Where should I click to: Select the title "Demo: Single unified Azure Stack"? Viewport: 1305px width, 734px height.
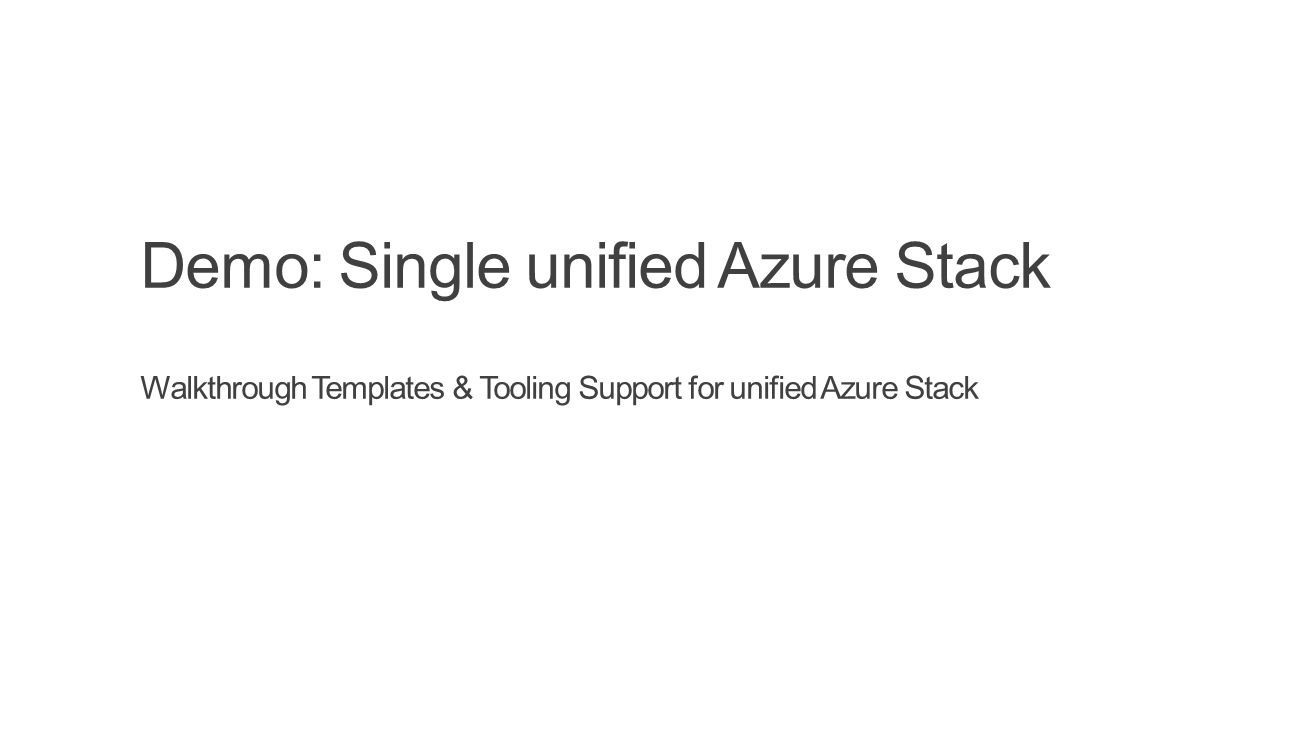[x=595, y=269]
